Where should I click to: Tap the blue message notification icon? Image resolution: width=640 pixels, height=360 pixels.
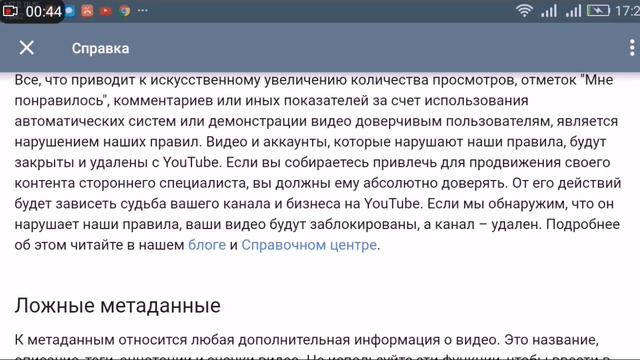pos(70,11)
